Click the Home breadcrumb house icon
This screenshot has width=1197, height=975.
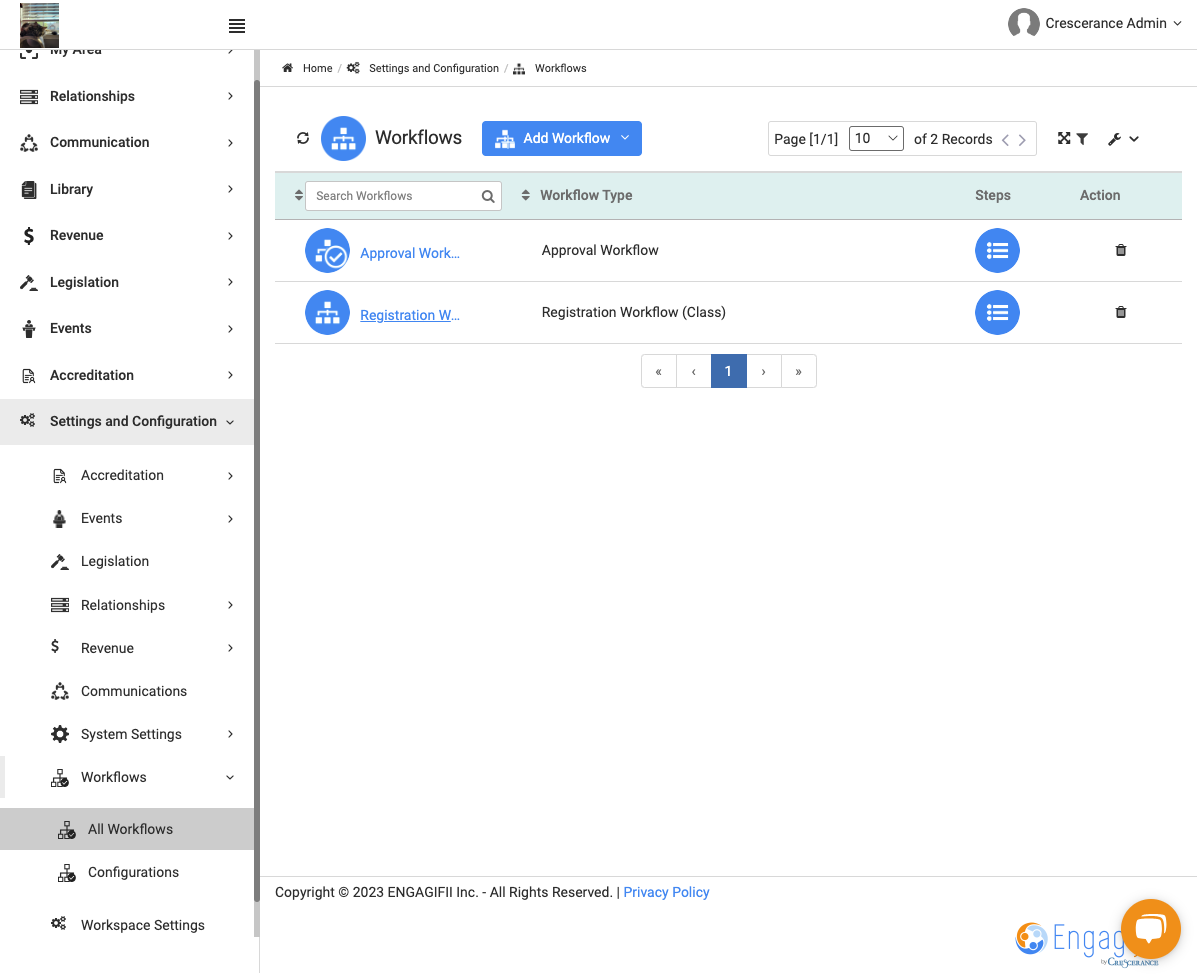coord(288,68)
